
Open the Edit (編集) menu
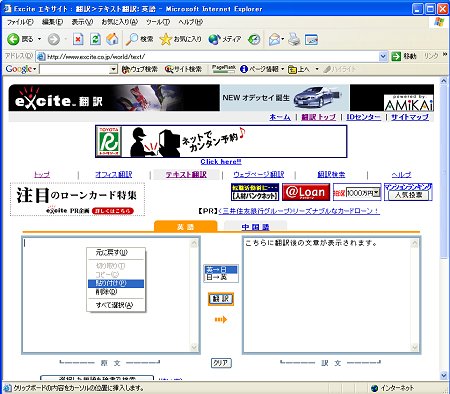tap(52, 22)
